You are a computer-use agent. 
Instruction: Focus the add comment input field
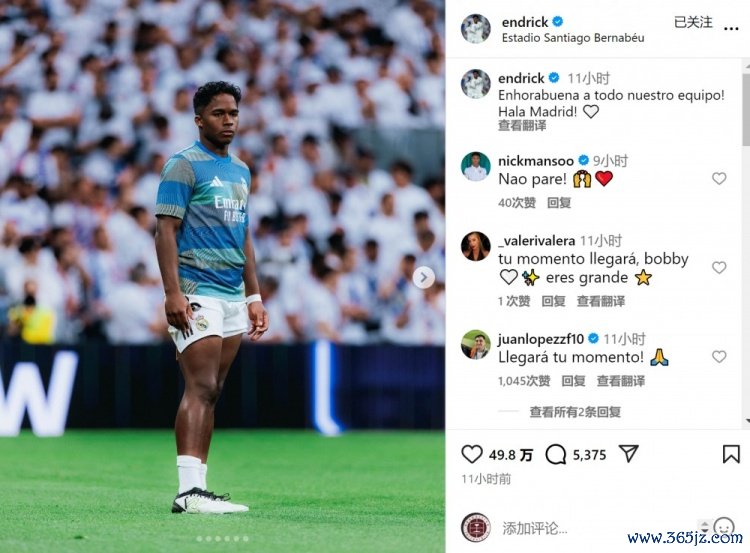[x=598, y=528]
